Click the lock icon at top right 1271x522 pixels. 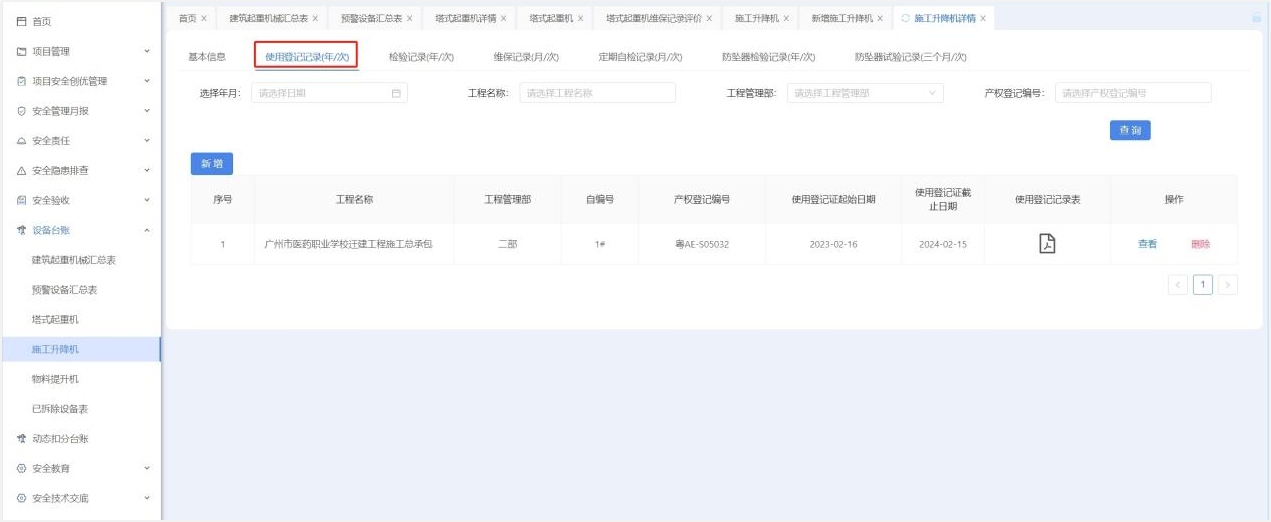pos(1256,18)
